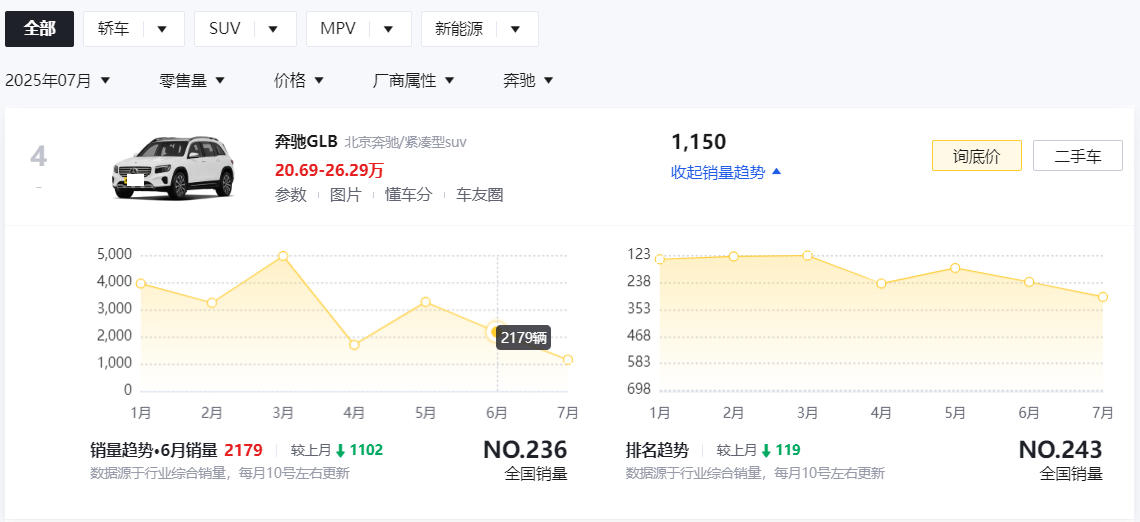Select the 2月 point on ranking chart

(x=734, y=256)
